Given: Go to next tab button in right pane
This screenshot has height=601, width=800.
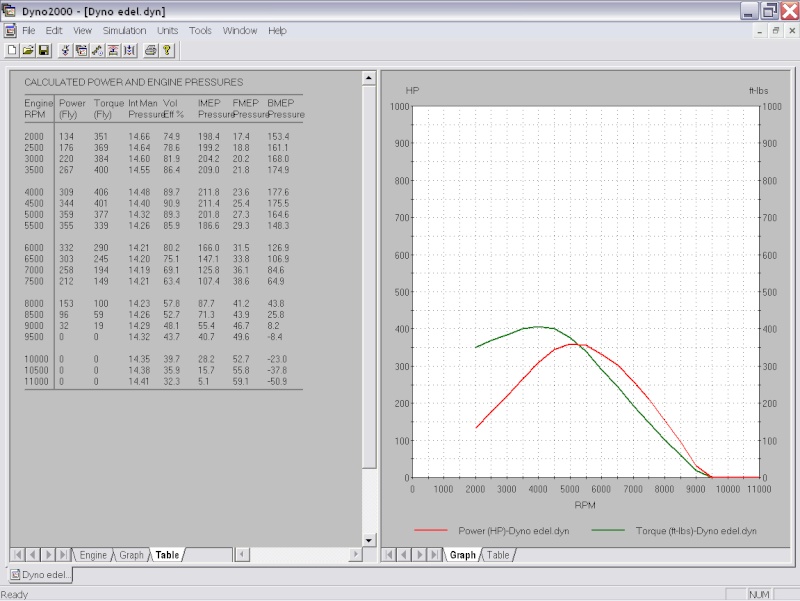Looking at the screenshot, I should pyautogui.click(x=419, y=555).
